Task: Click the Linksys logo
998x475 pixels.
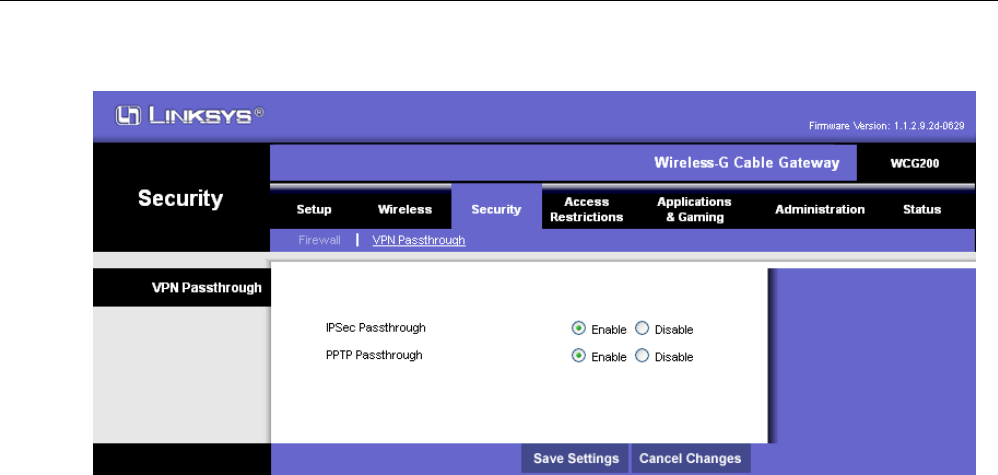Action: (190, 116)
